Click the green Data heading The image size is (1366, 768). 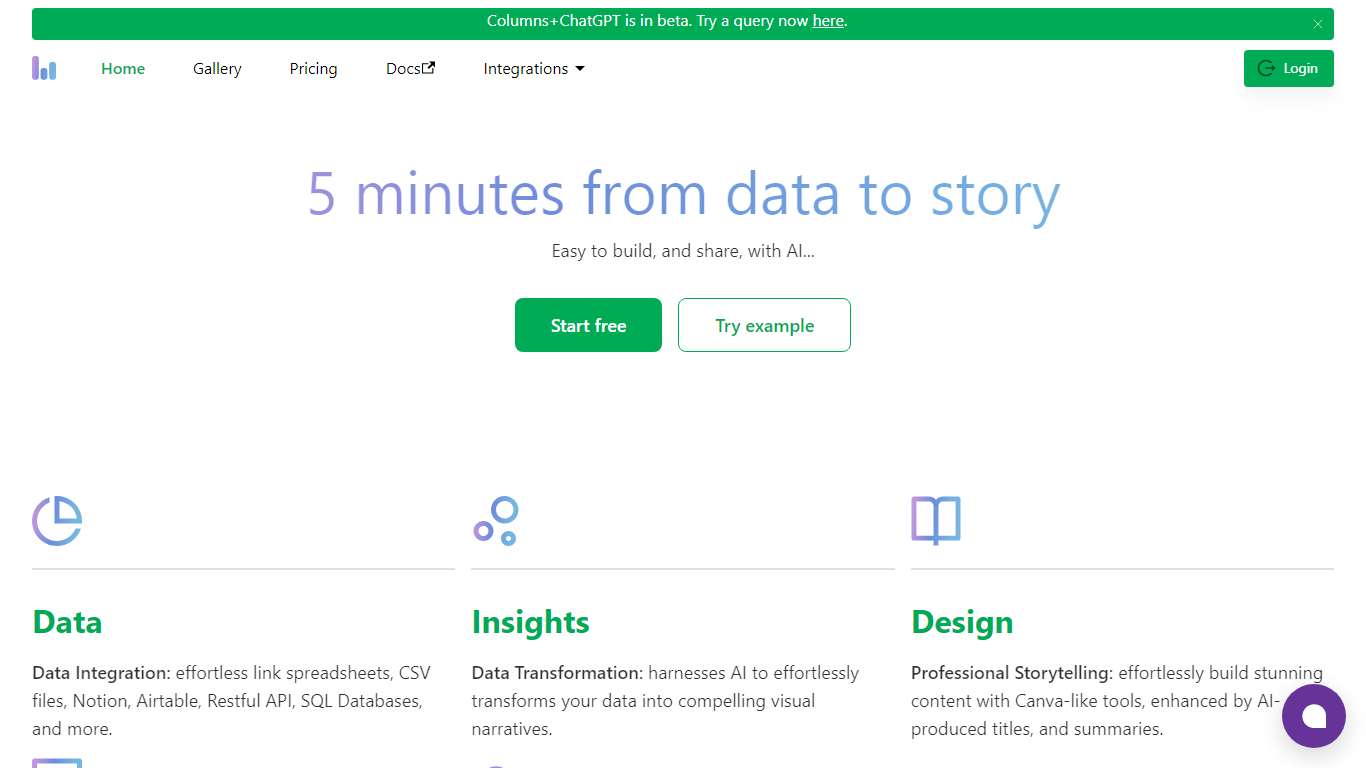[x=67, y=622]
